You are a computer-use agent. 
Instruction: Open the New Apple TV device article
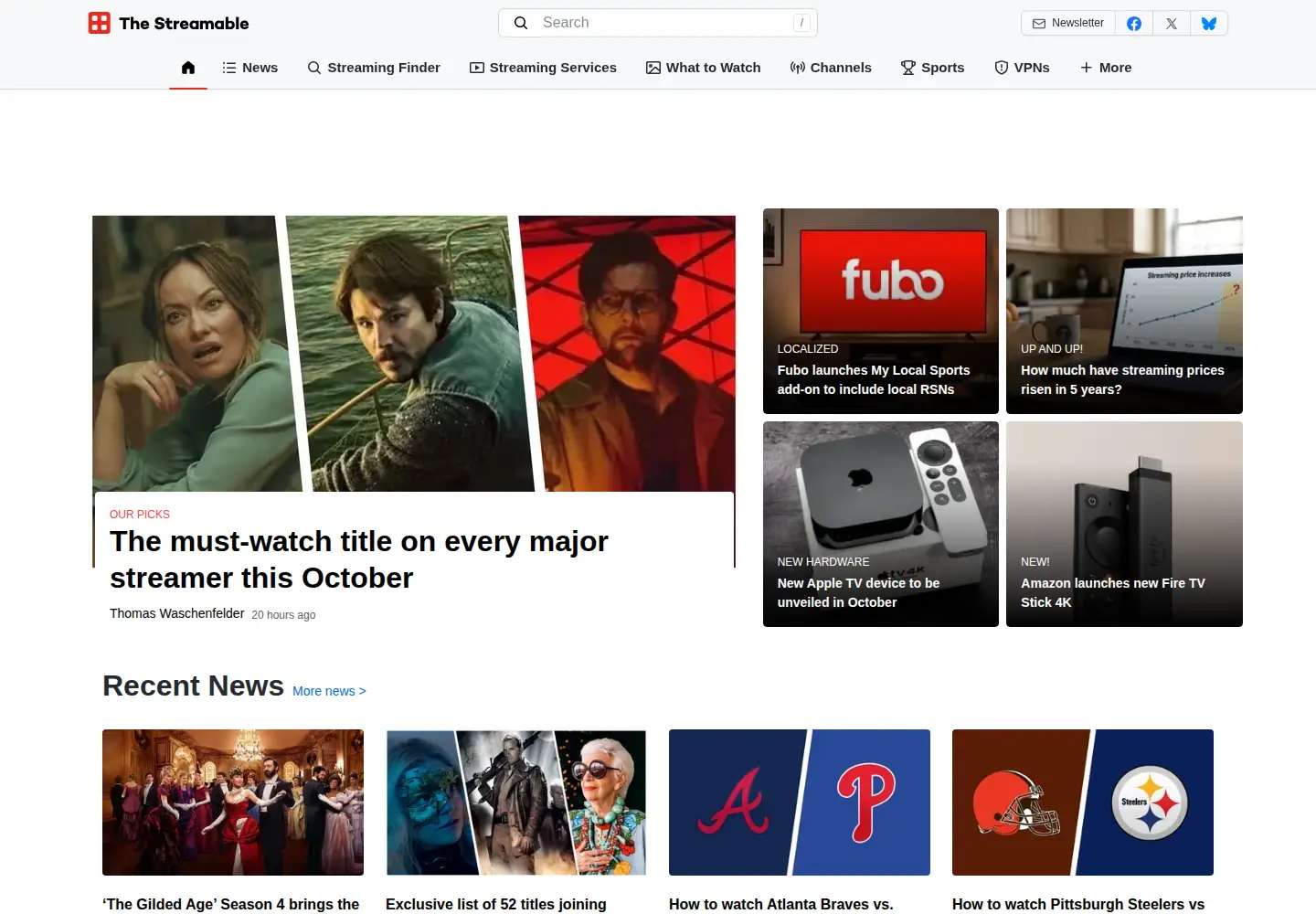click(881, 524)
